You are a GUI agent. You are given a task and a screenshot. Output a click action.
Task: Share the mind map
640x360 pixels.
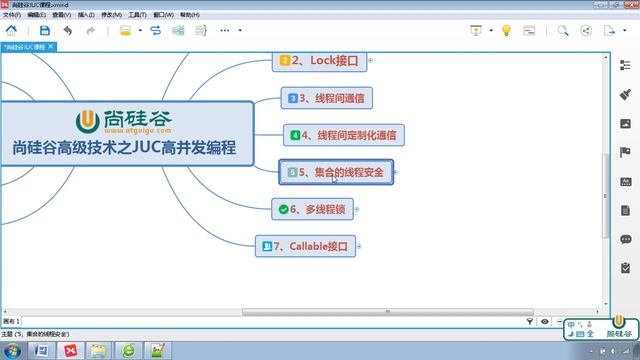[586, 30]
